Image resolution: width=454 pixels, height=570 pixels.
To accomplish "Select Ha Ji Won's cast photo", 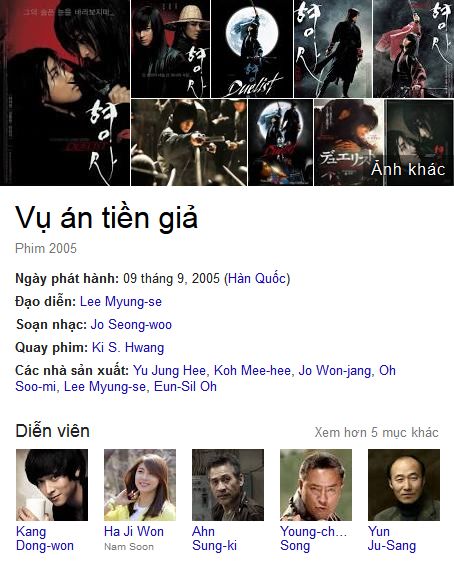I will 140,485.
